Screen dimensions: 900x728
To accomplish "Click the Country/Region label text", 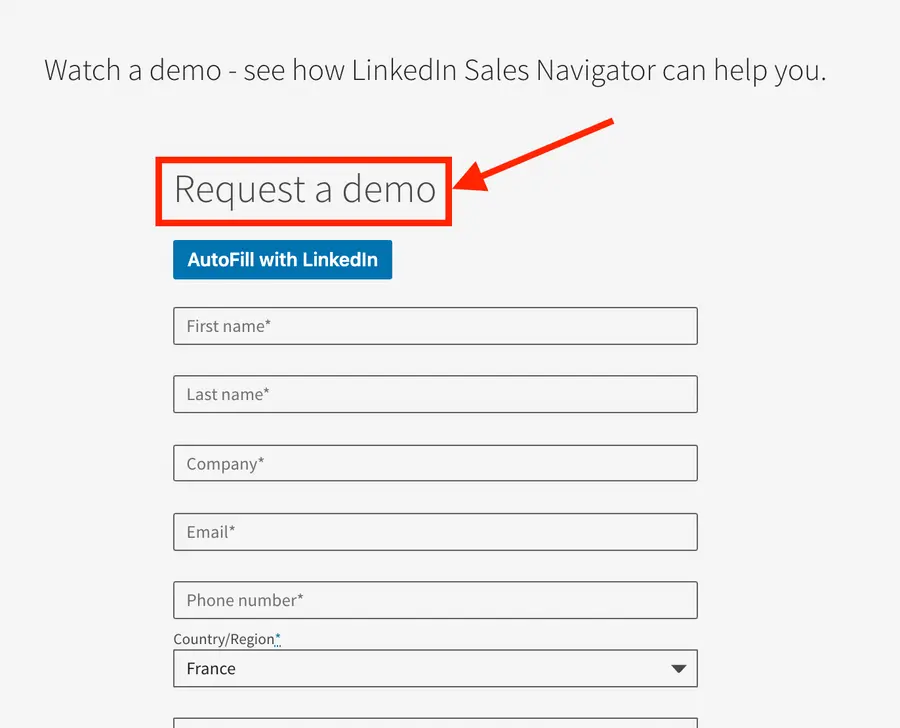I will (224, 639).
